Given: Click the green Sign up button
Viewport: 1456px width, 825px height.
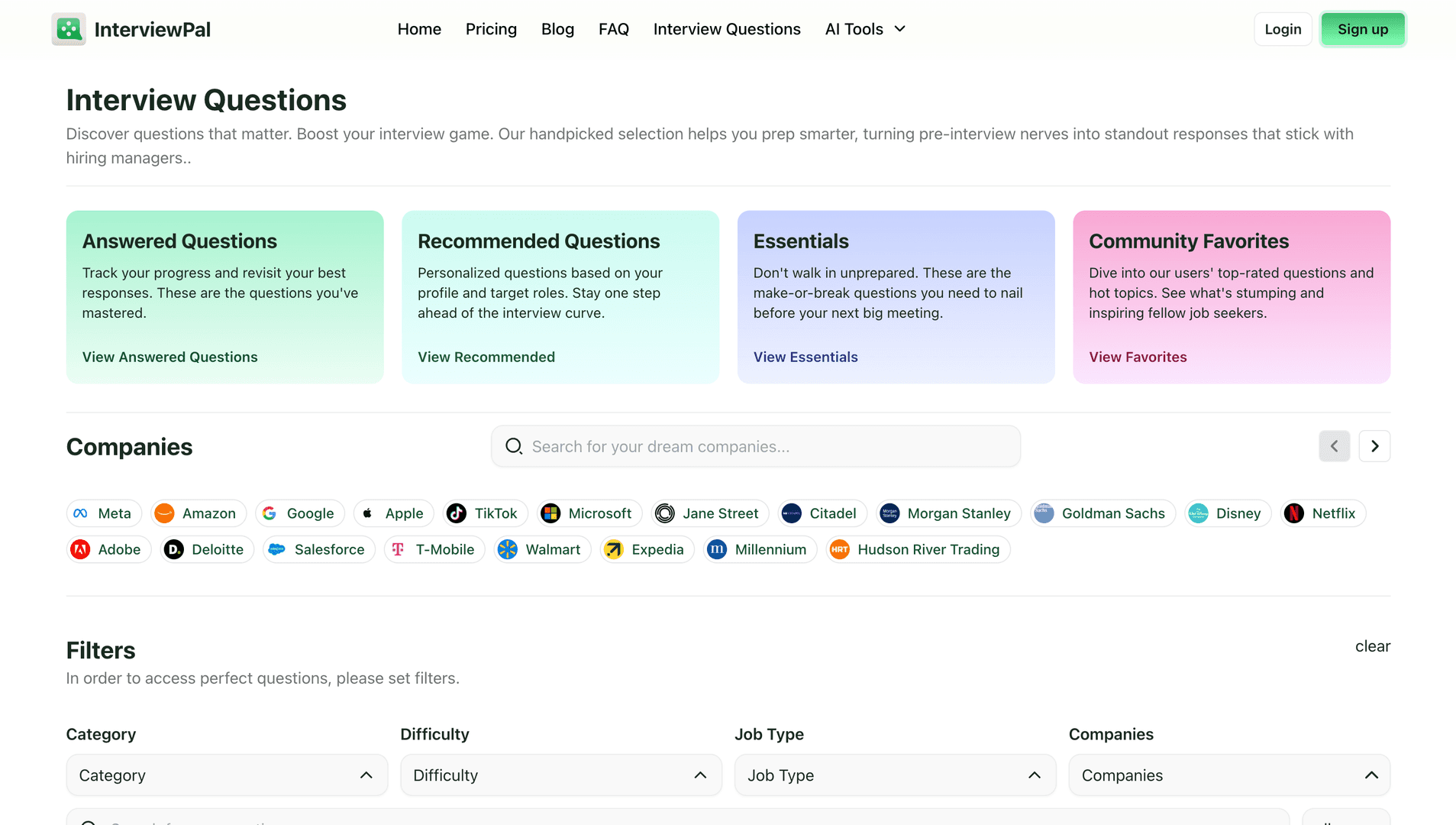Looking at the screenshot, I should click(x=1363, y=29).
